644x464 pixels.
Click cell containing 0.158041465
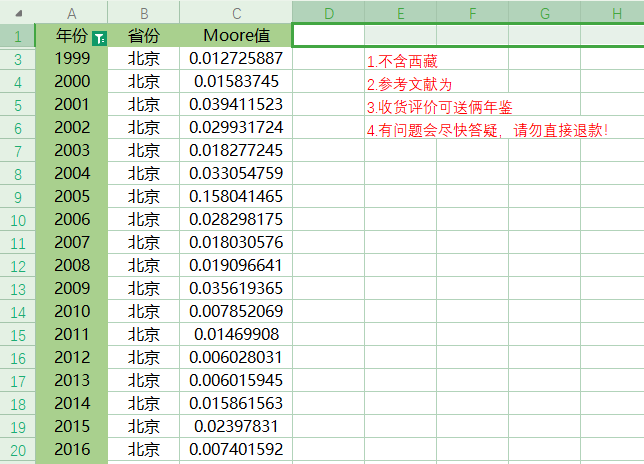tap(236, 196)
